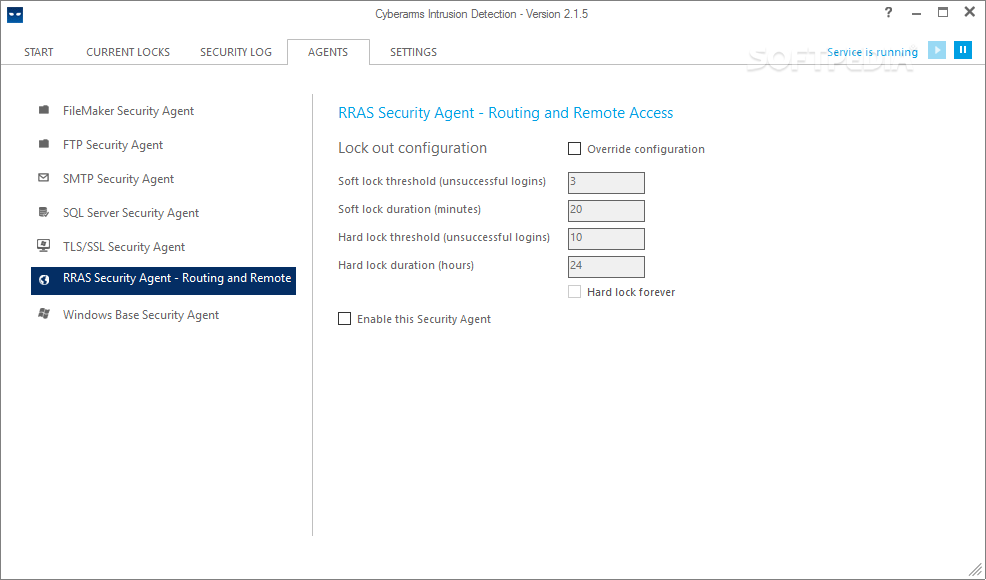
Task: Select the AGENTS tab
Action: [x=328, y=52]
